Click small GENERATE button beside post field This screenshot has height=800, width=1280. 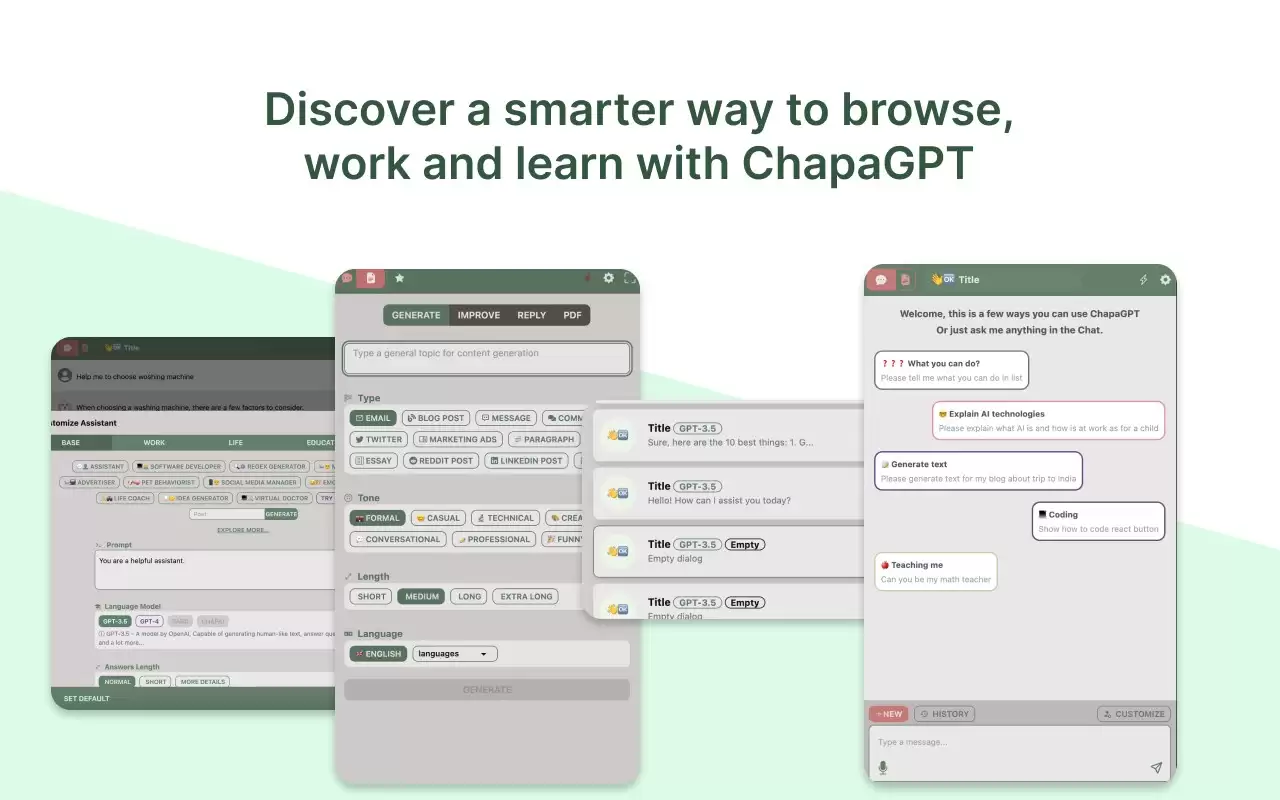click(x=281, y=514)
